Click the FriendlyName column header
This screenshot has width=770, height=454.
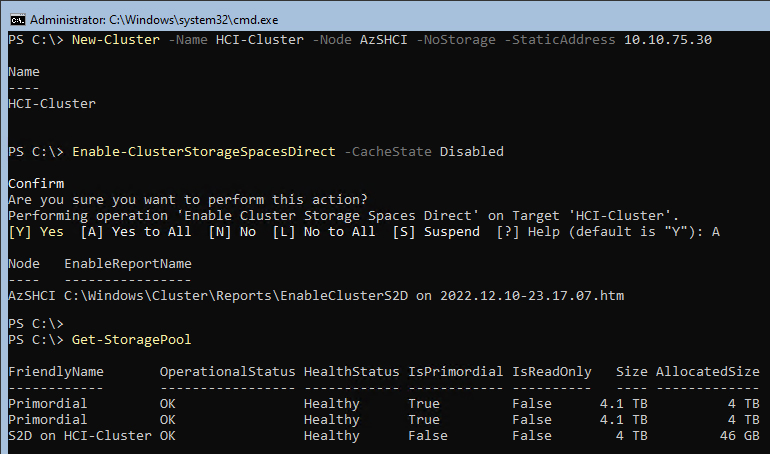(56, 372)
